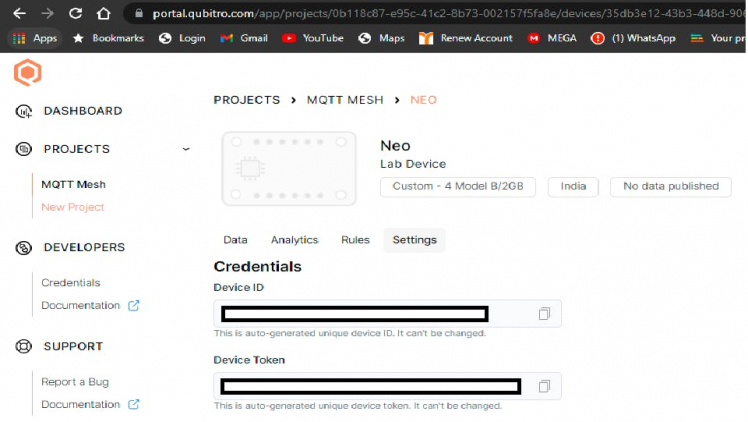Create a New Project from sidebar
This screenshot has width=748, height=422.
coord(73,207)
